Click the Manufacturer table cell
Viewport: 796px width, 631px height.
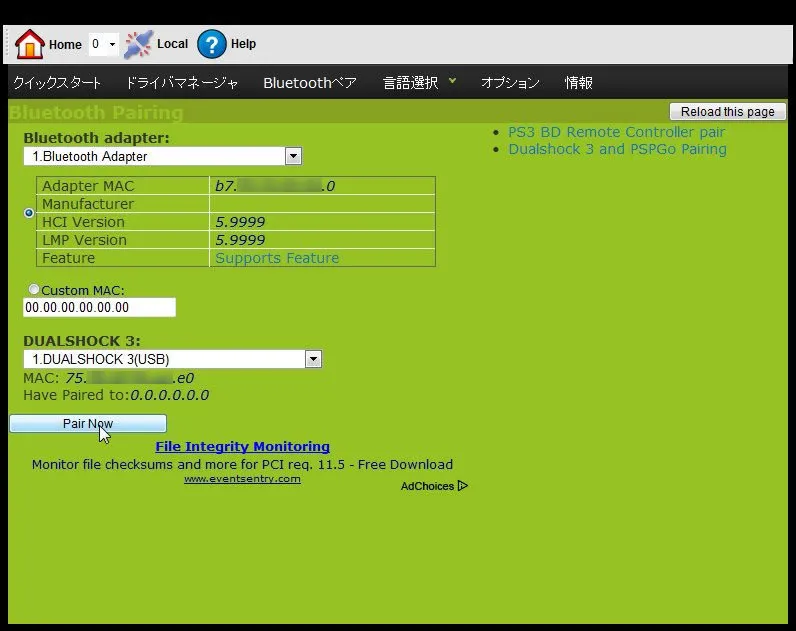(x=123, y=204)
